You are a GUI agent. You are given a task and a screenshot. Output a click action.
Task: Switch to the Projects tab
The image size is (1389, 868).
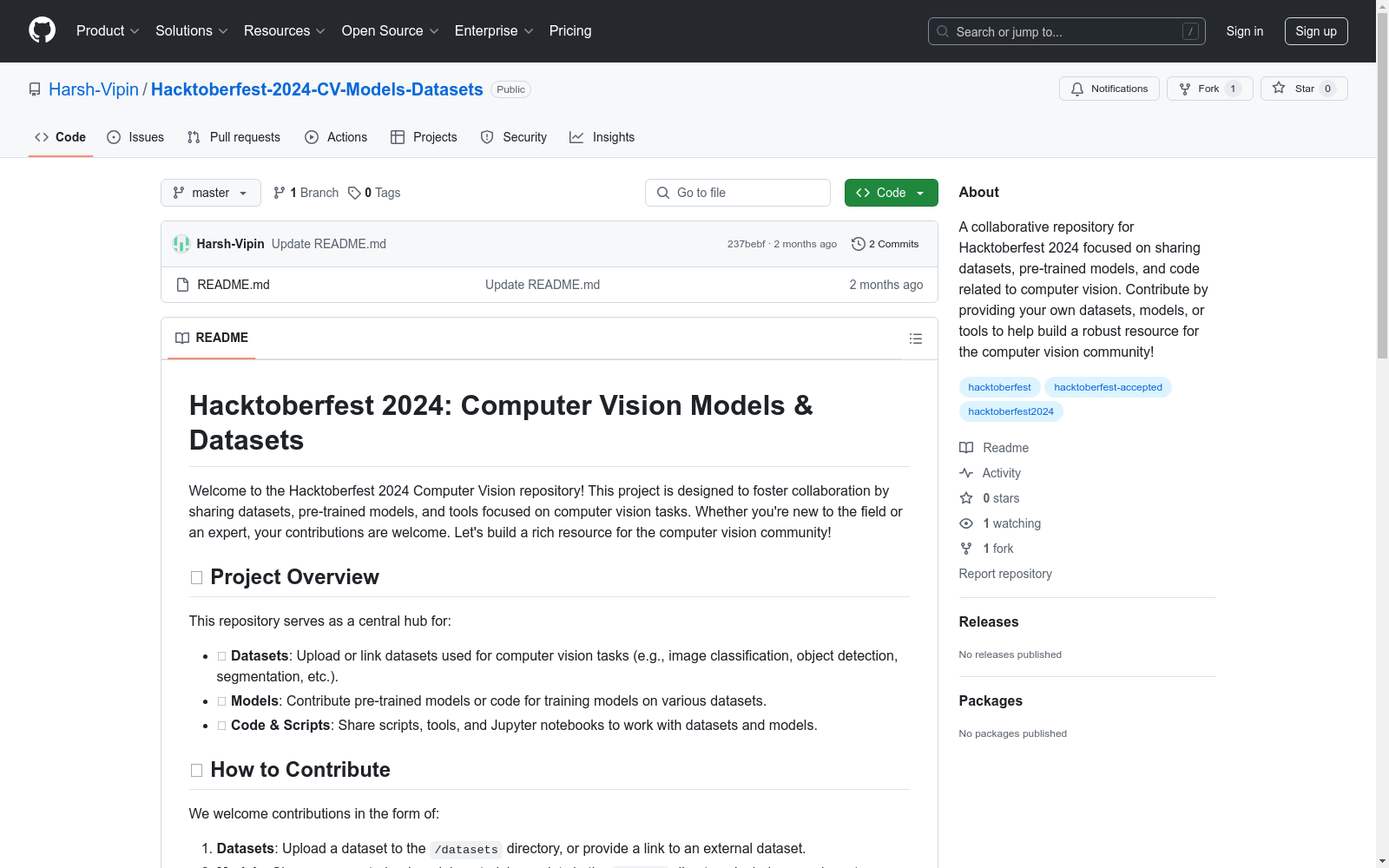(x=424, y=137)
